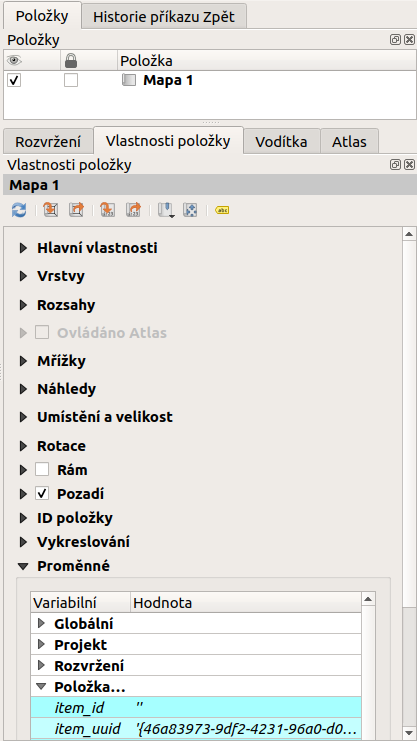Click the Položka column header

tap(266, 60)
